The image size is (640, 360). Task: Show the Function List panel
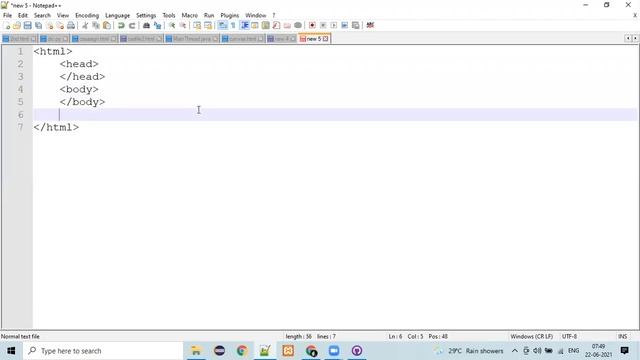click(x=276, y=25)
